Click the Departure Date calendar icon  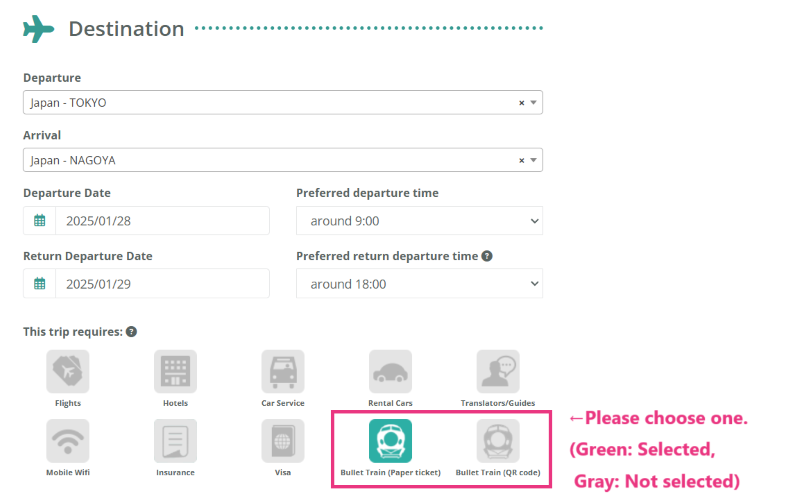click(39, 221)
